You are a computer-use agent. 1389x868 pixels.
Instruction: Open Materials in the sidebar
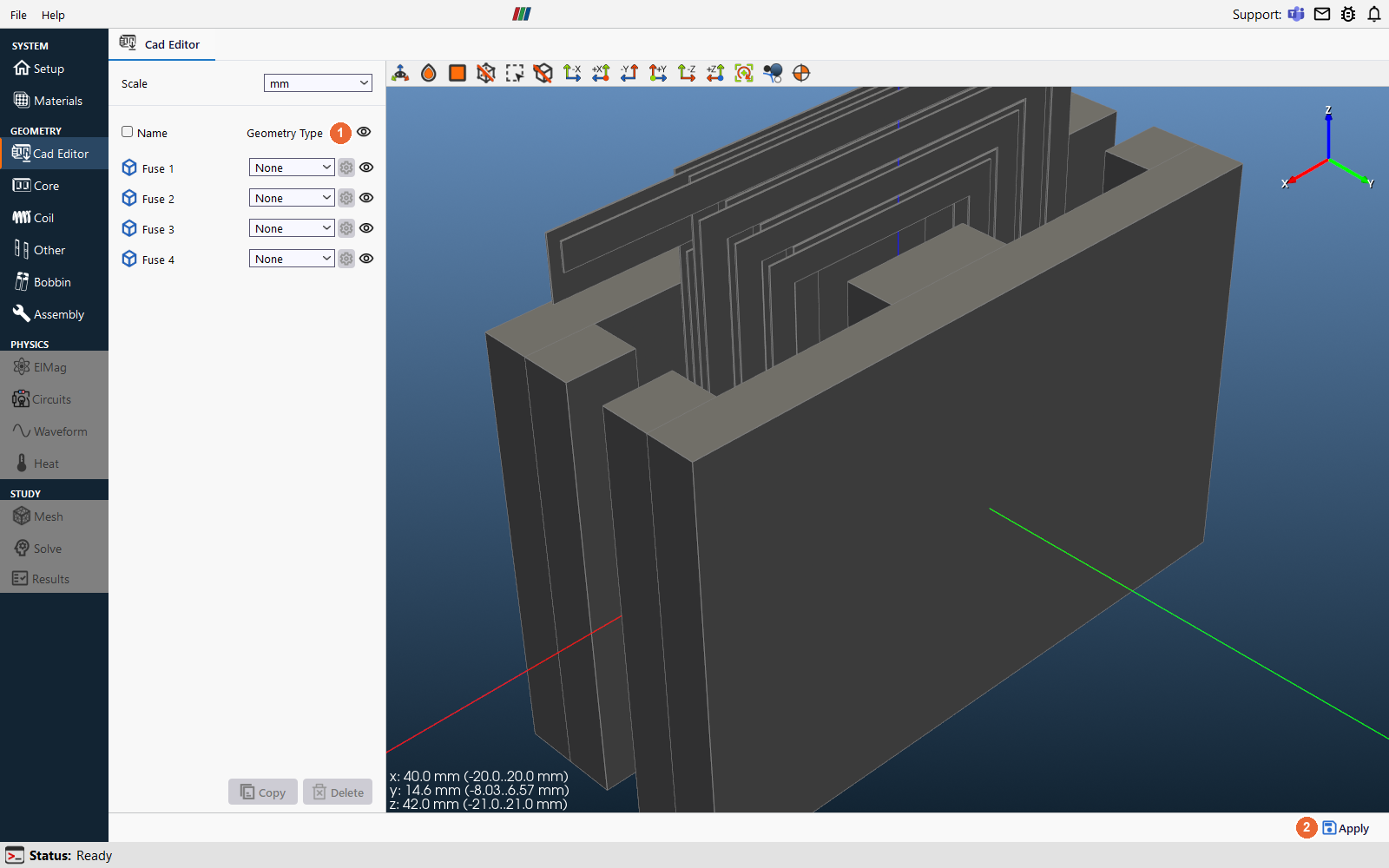(54, 101)
